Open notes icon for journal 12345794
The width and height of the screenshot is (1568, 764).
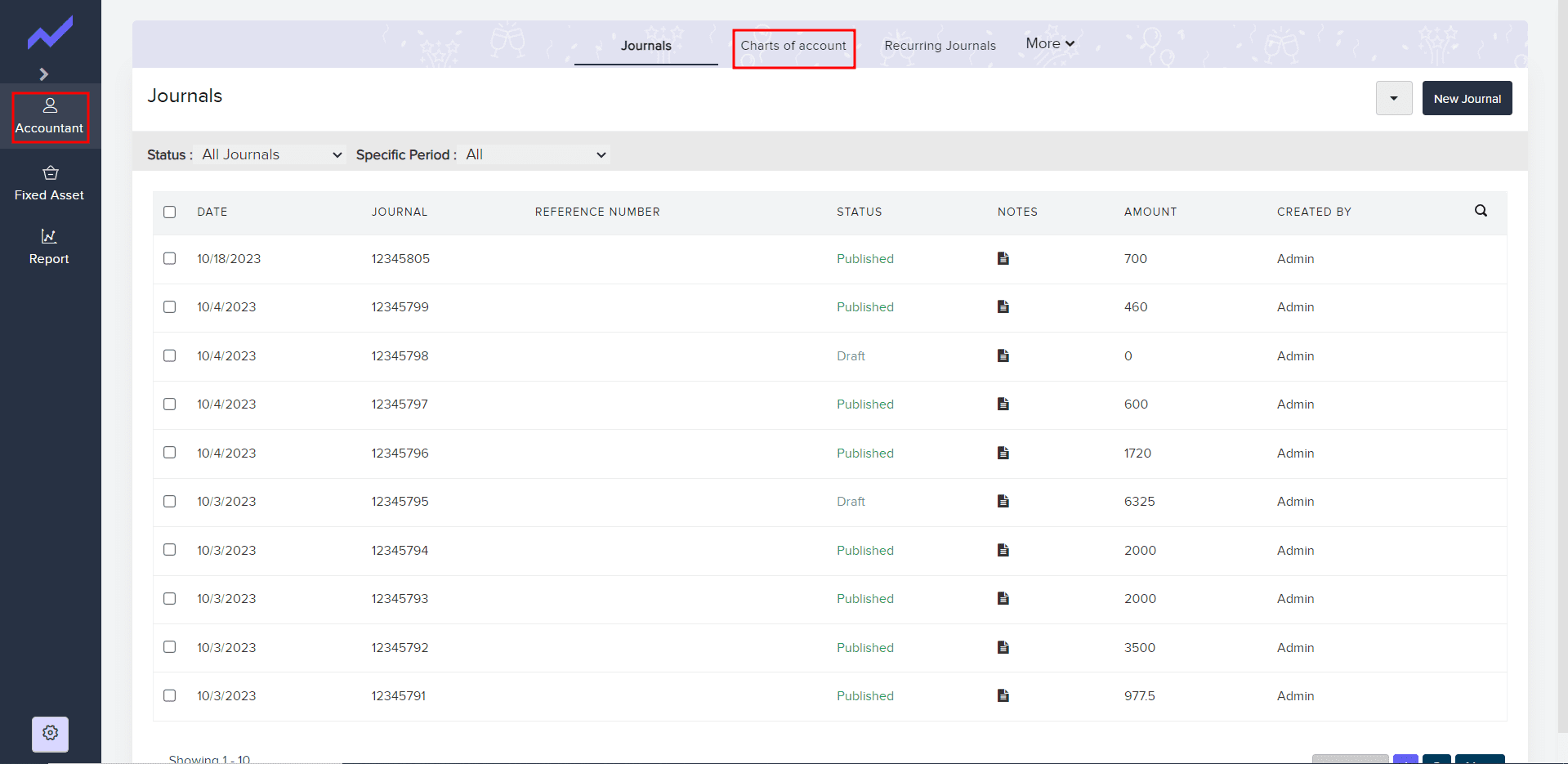coord(1003,551)
